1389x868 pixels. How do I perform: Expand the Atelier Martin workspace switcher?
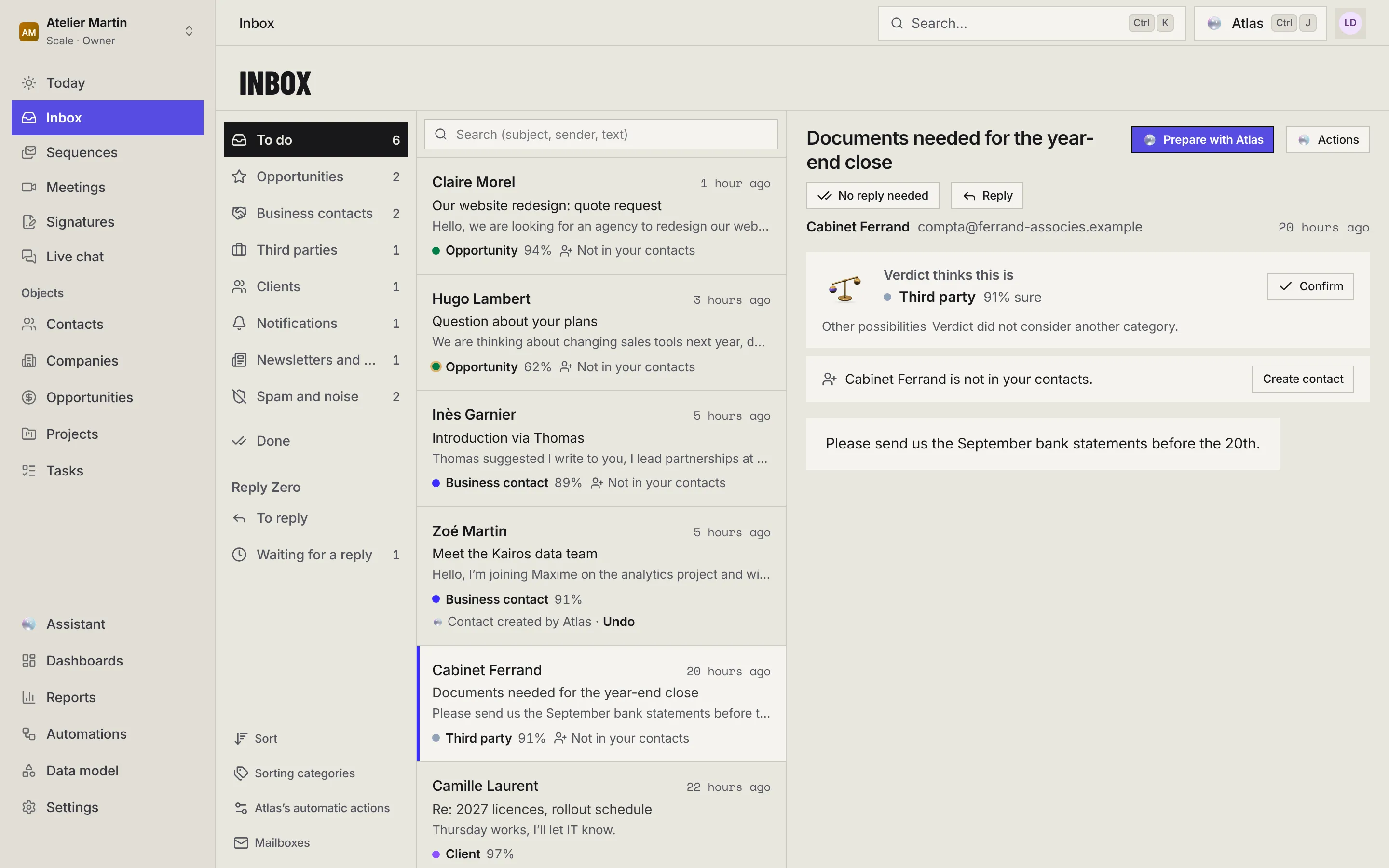108,31
